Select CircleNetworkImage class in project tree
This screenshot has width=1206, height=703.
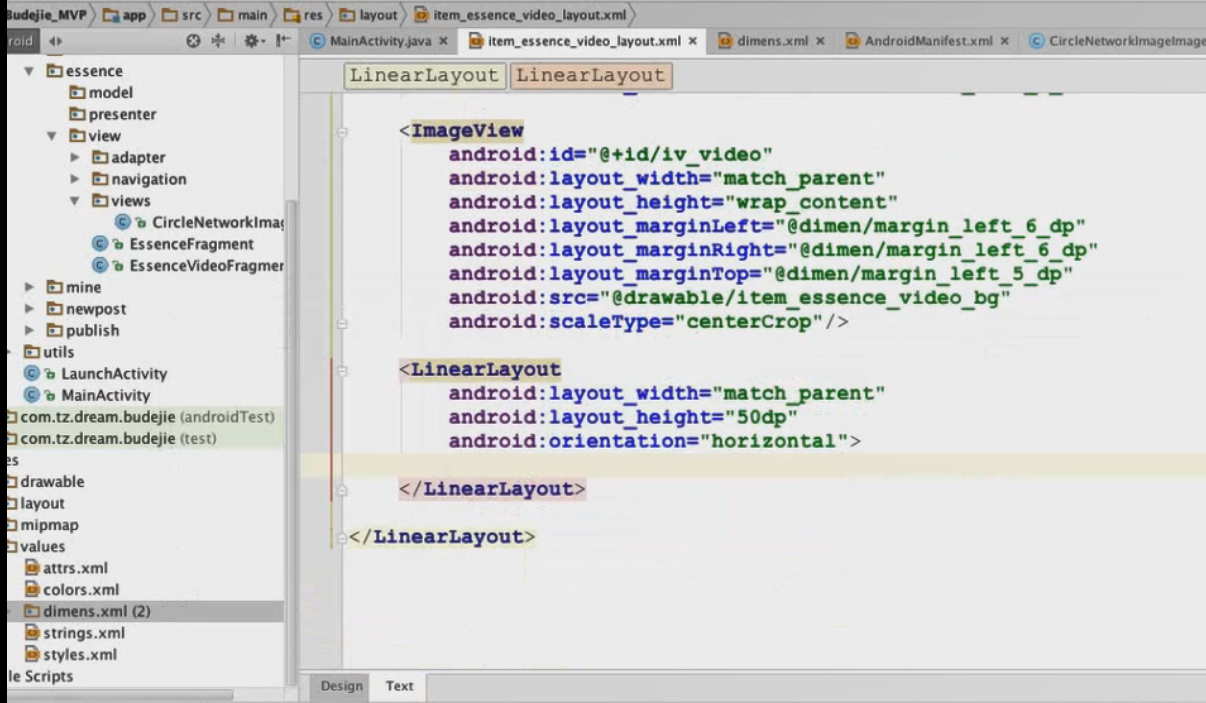coord(200,222)
